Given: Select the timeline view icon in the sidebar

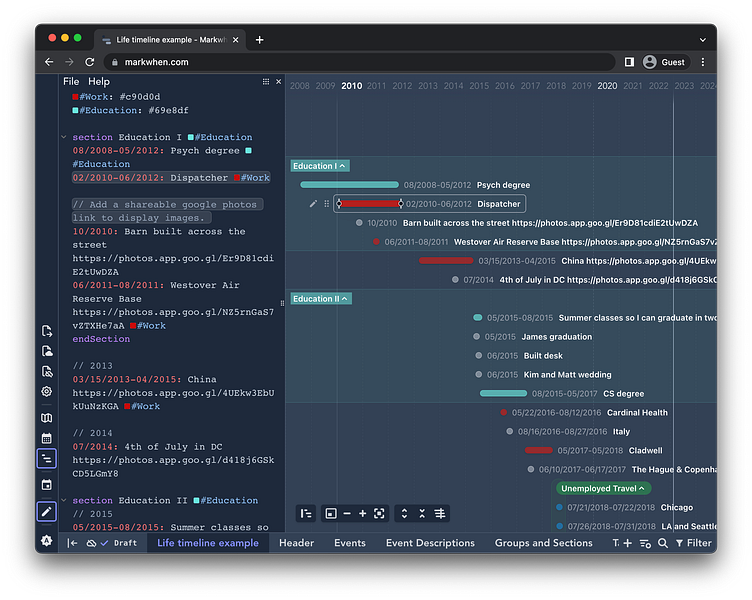Looking at the screenshot, I should point(47,459).
